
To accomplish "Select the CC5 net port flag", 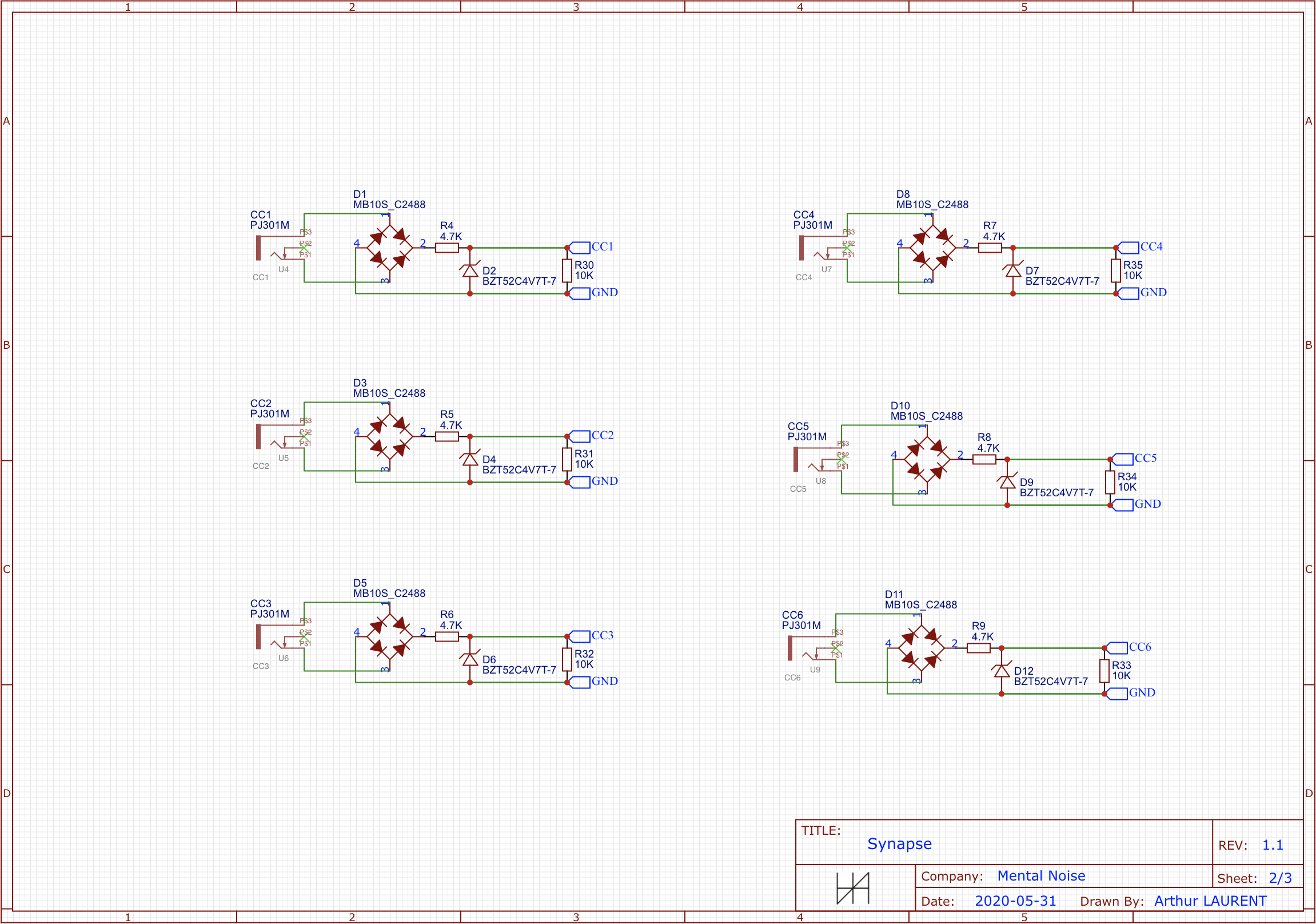I will click(1123, 459).
